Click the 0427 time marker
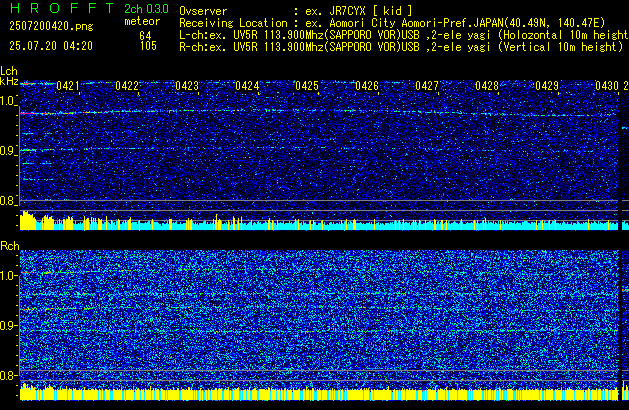 427,86
